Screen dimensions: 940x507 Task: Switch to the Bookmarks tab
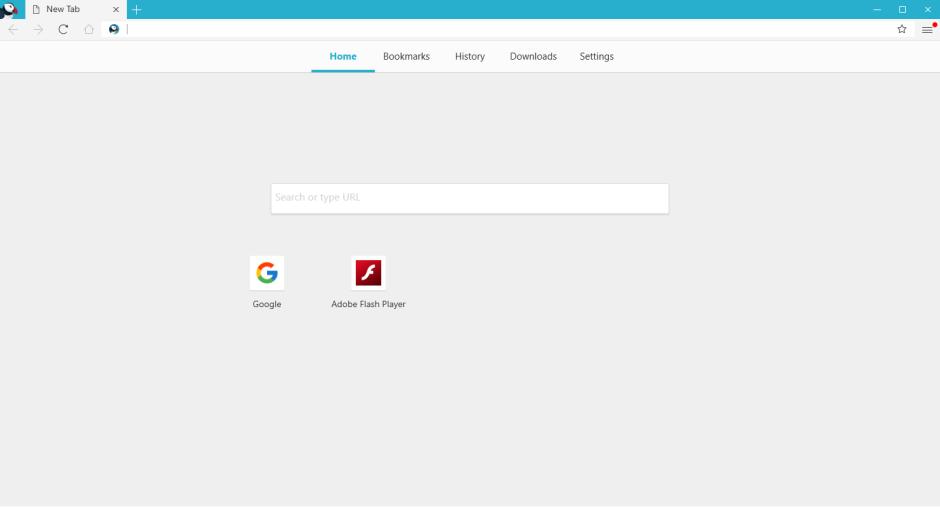(x=406, y=56)
